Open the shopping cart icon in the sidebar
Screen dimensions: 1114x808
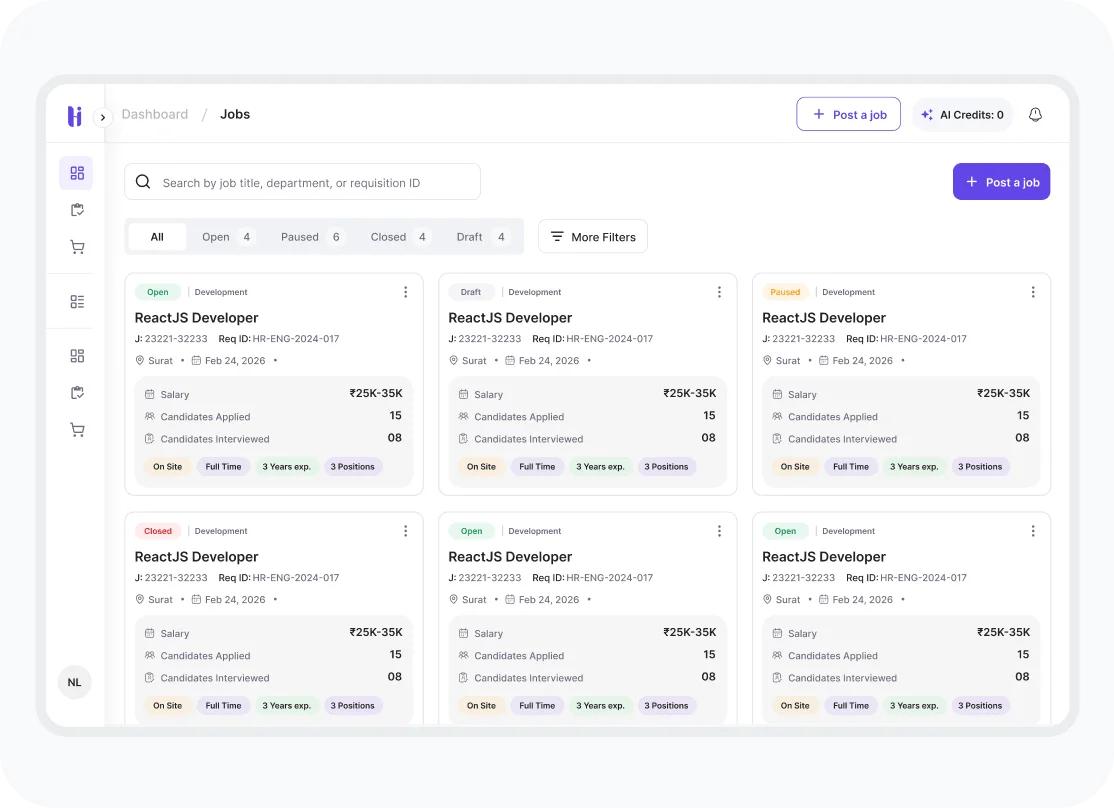tap(76, 246)
